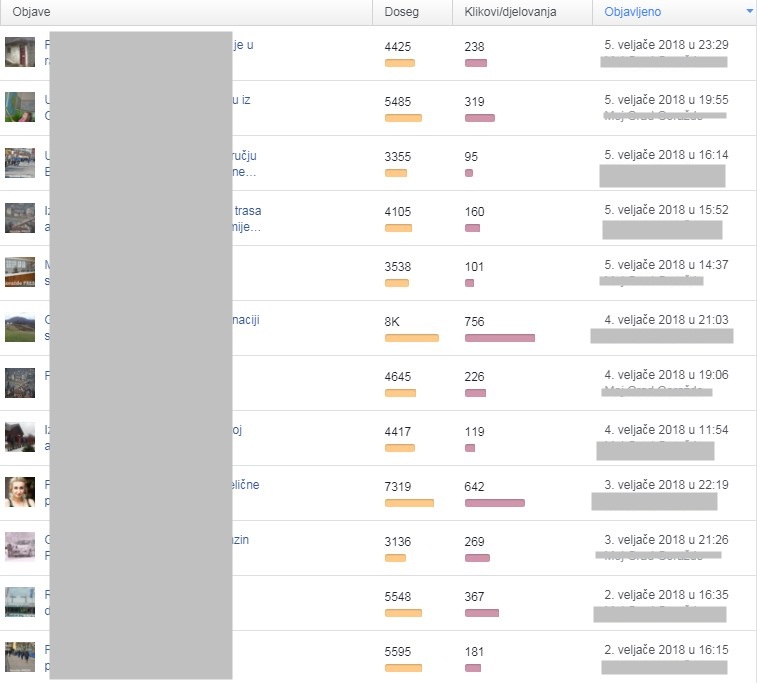Click the 642 clicks value
Viewport: 757px width, 683px height.
click(x=475, y=486)
